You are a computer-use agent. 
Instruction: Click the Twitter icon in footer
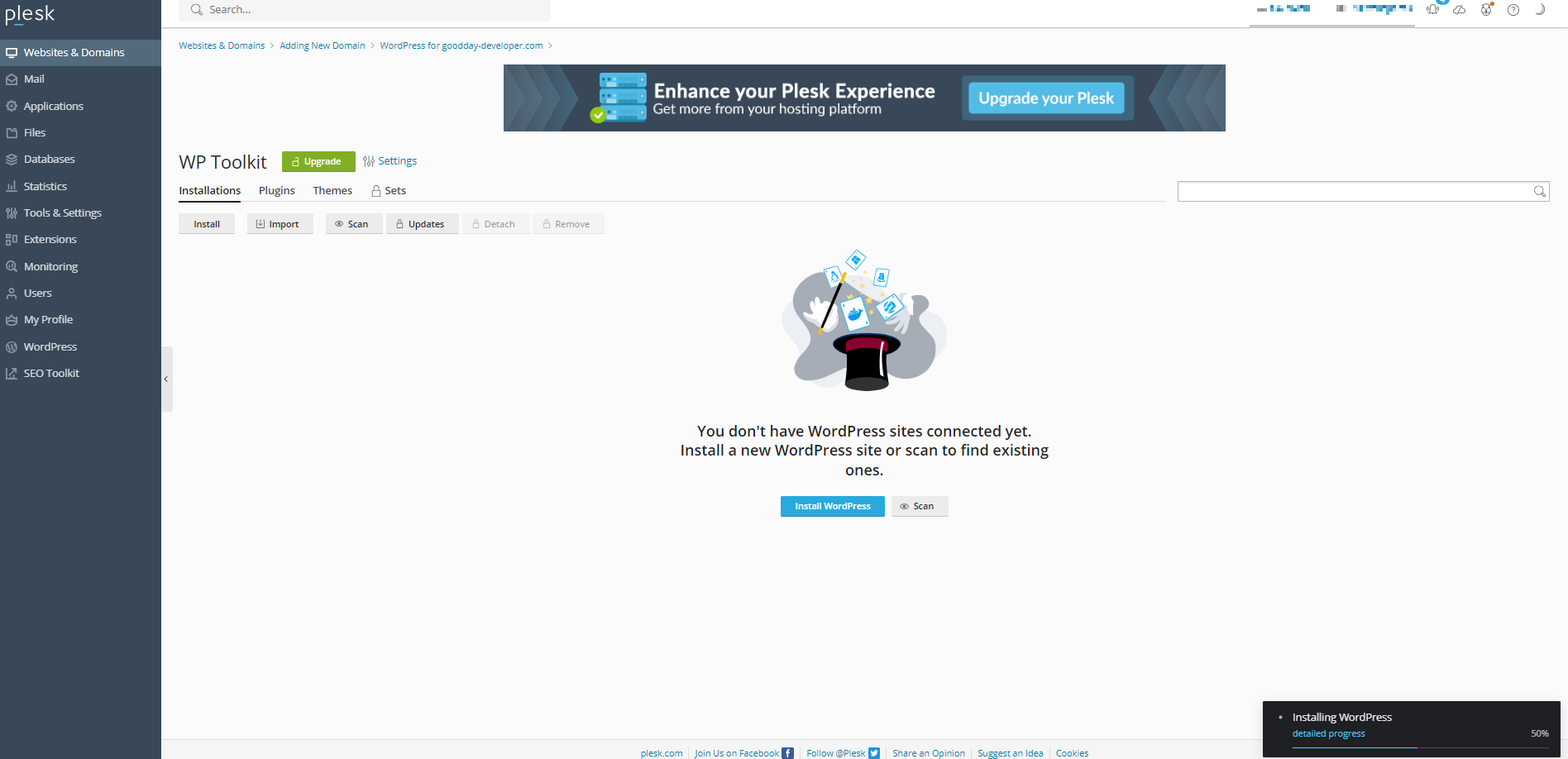pyautogui.click(x=874, y=753)
